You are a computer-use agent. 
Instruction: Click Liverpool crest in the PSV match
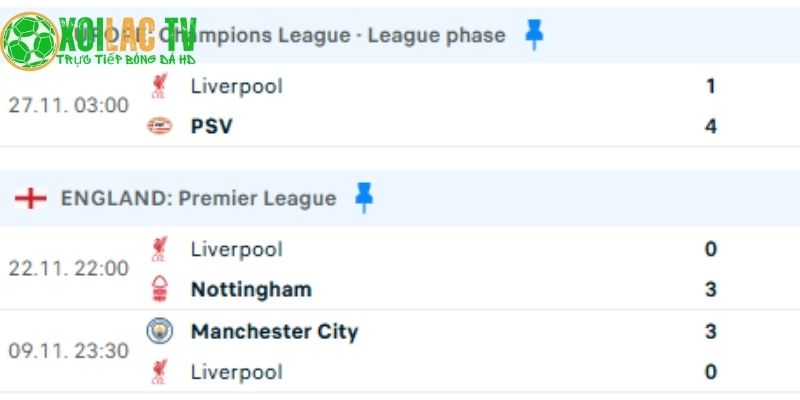(x=159, y=86)
